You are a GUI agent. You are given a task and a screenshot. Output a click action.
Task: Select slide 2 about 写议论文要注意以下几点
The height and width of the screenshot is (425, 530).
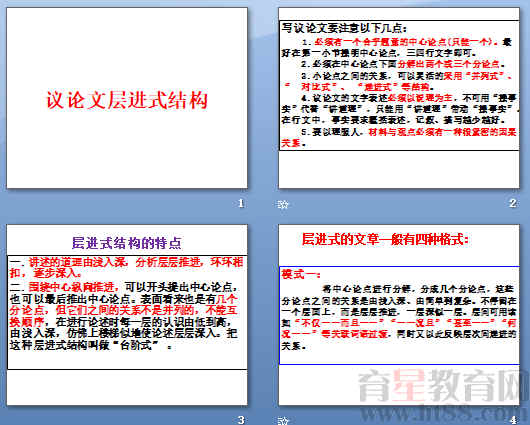click(399, 98)
